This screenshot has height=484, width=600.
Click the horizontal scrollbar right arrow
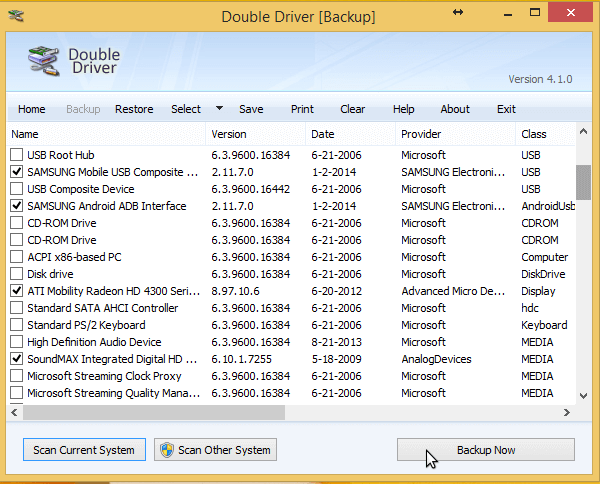click(x=567, y=412)
